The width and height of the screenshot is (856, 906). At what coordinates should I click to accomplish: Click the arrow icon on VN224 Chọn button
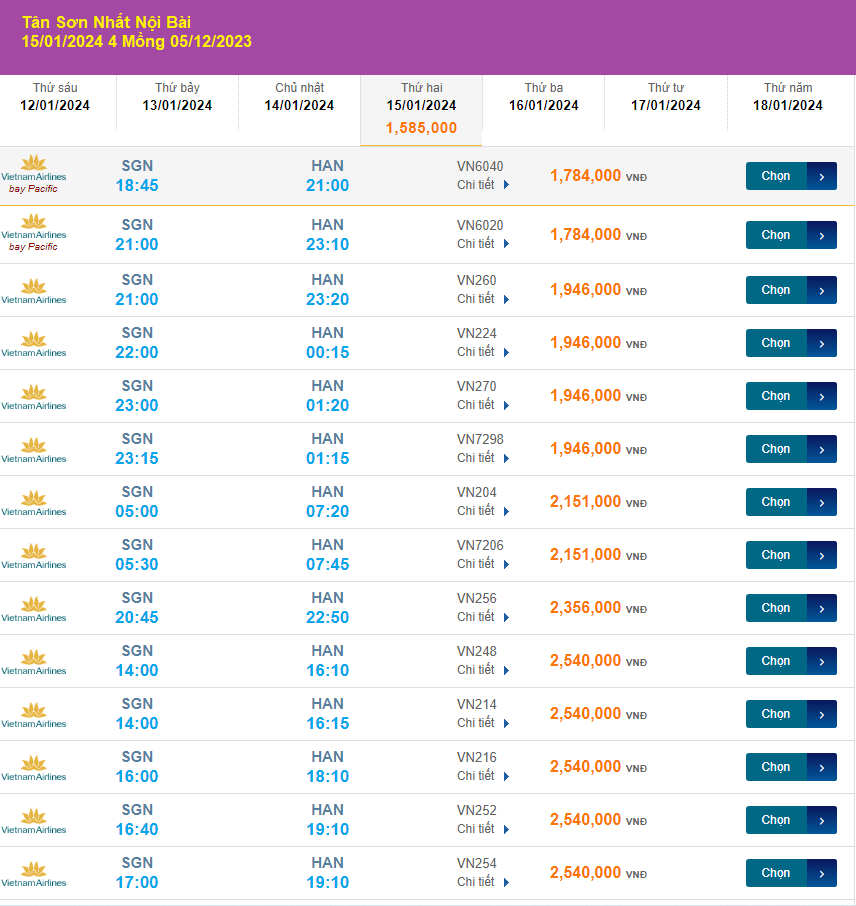pyautogui.click(x=821, y=343)
